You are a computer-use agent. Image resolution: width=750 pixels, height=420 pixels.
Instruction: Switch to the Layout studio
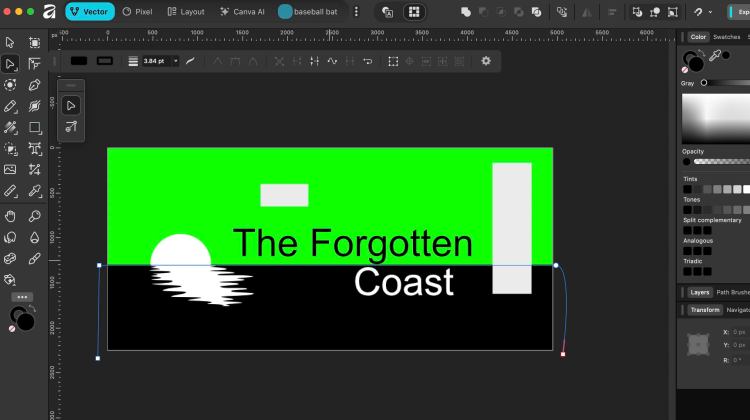click(x=186, y=12)
